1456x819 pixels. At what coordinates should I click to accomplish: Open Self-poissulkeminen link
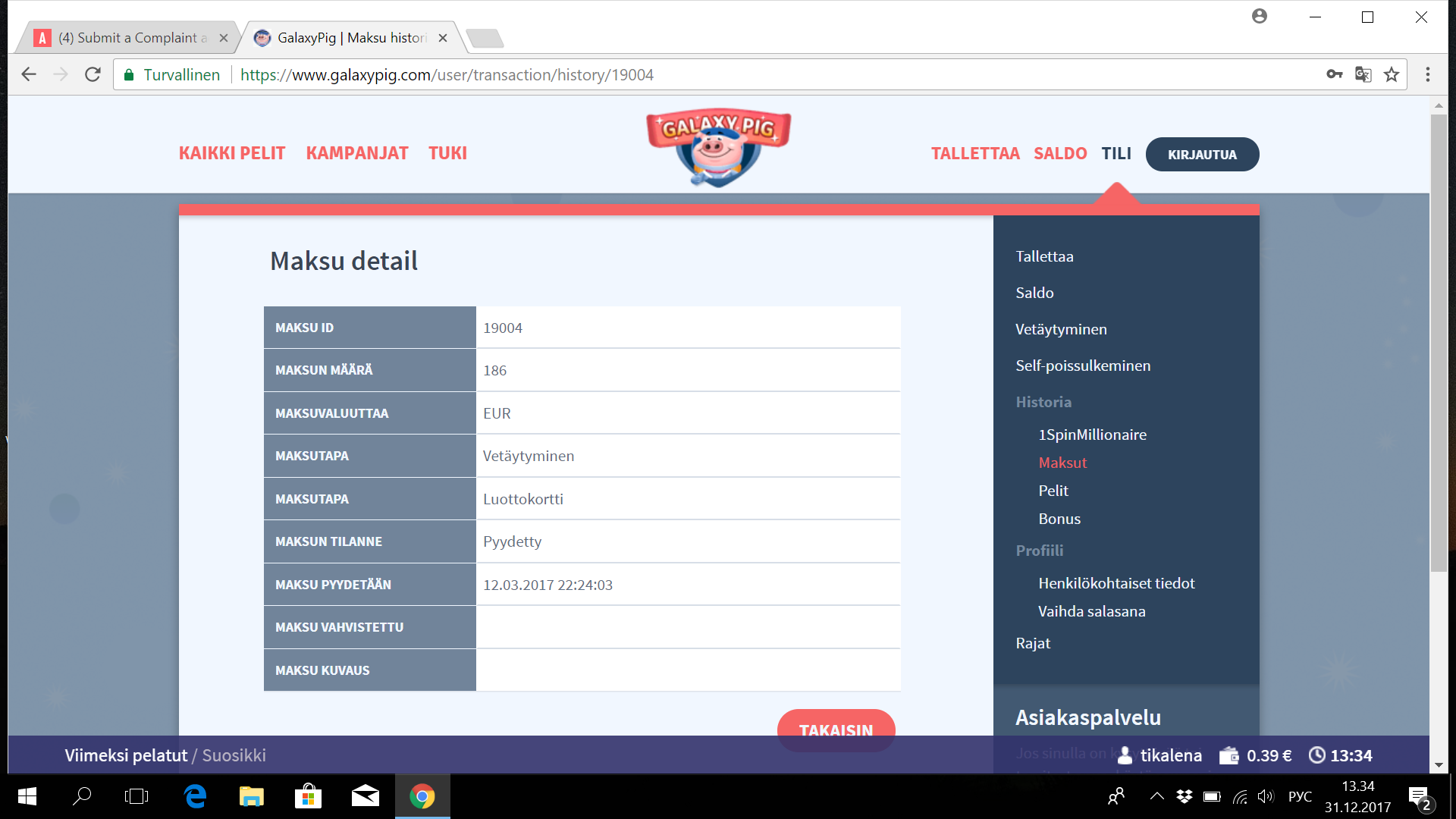pos(1083,366)
